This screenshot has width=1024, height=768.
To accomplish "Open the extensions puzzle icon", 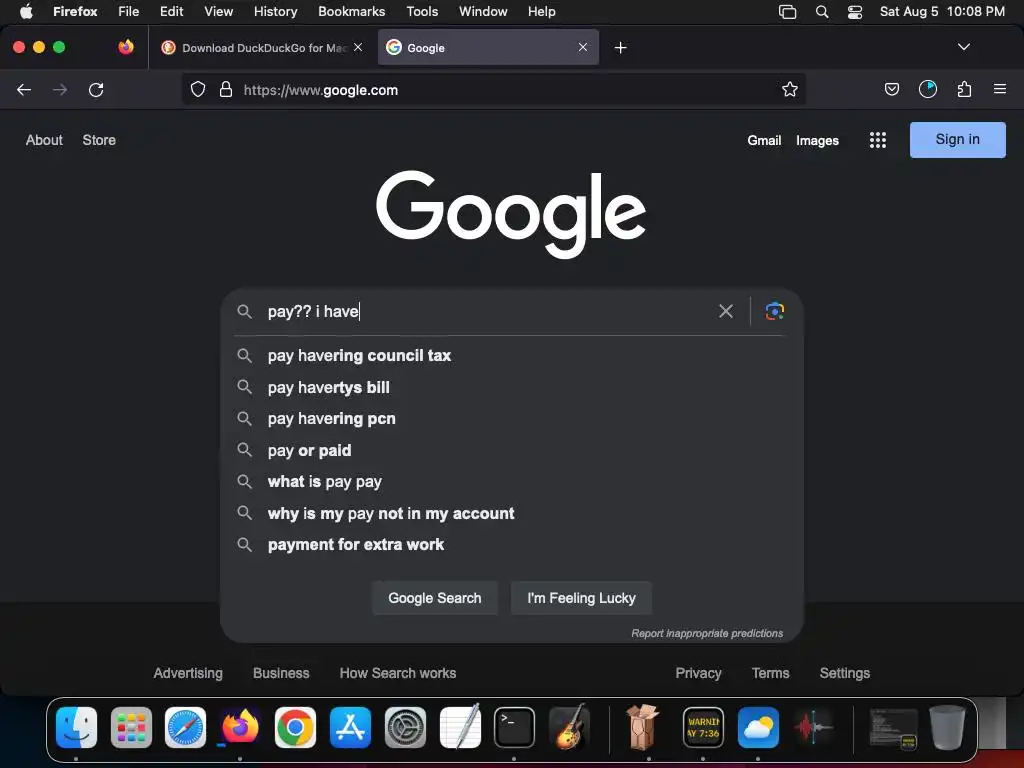I will click(964, 89).
